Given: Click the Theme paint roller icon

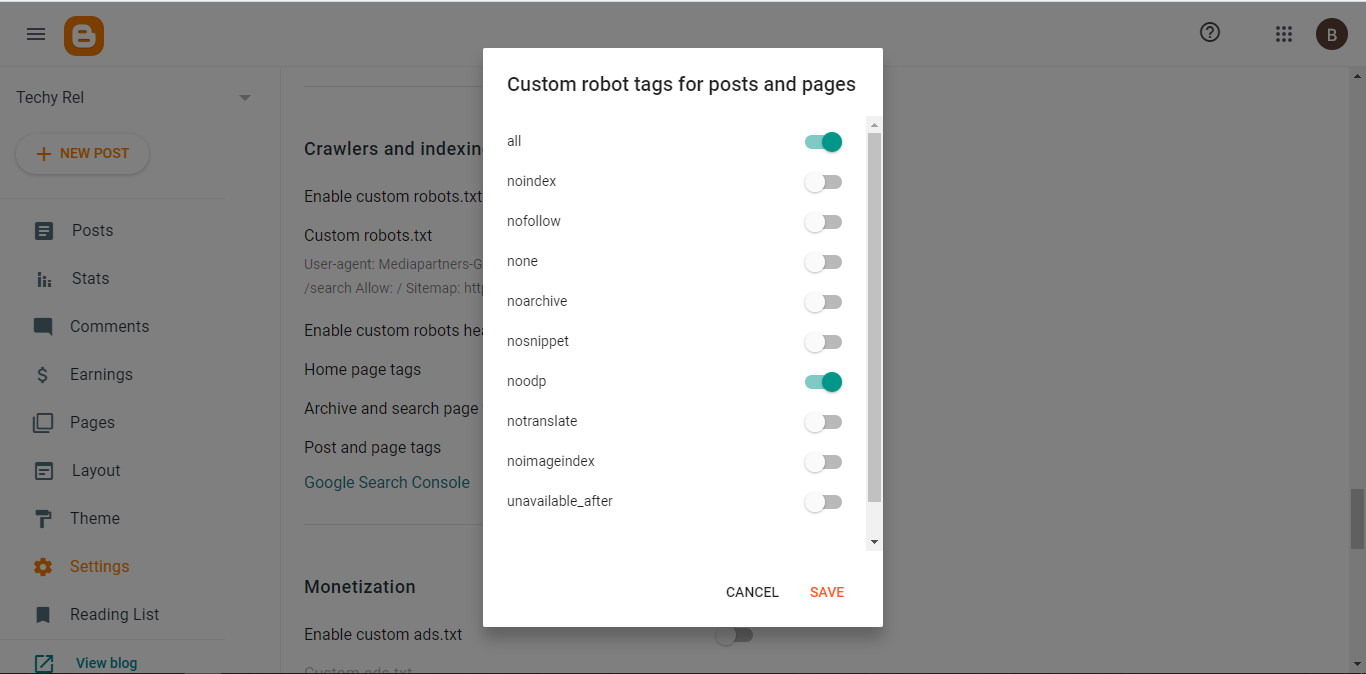Looking at the screenshot, I should click(x=44, y=519).
